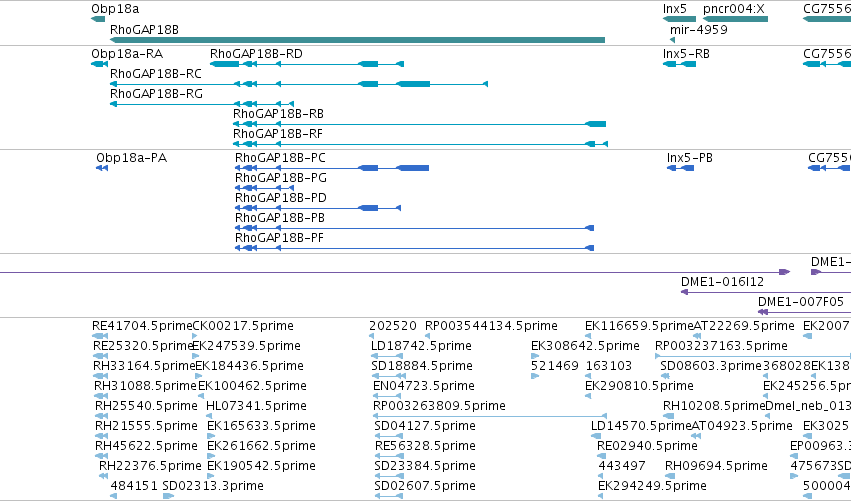Click the SD02607.5prime EST label

pos(425,487)
